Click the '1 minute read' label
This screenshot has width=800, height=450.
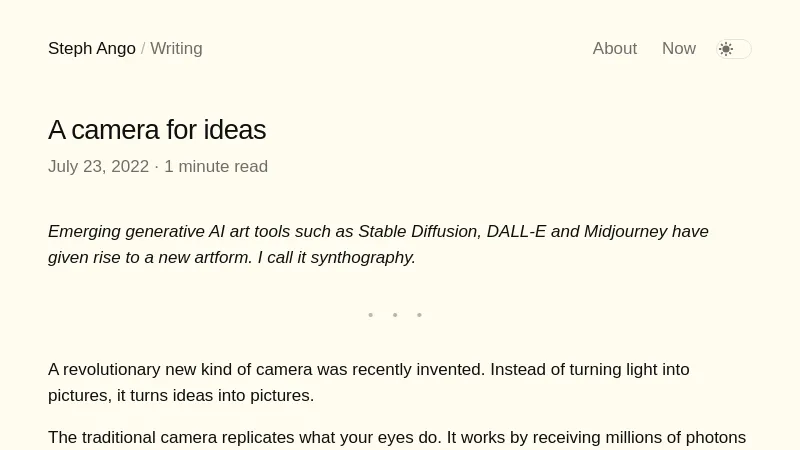point(216,167)
